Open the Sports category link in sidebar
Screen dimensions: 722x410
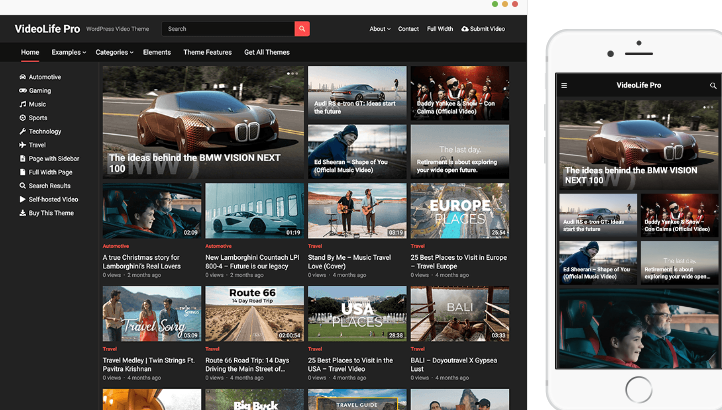click(38, 118)
